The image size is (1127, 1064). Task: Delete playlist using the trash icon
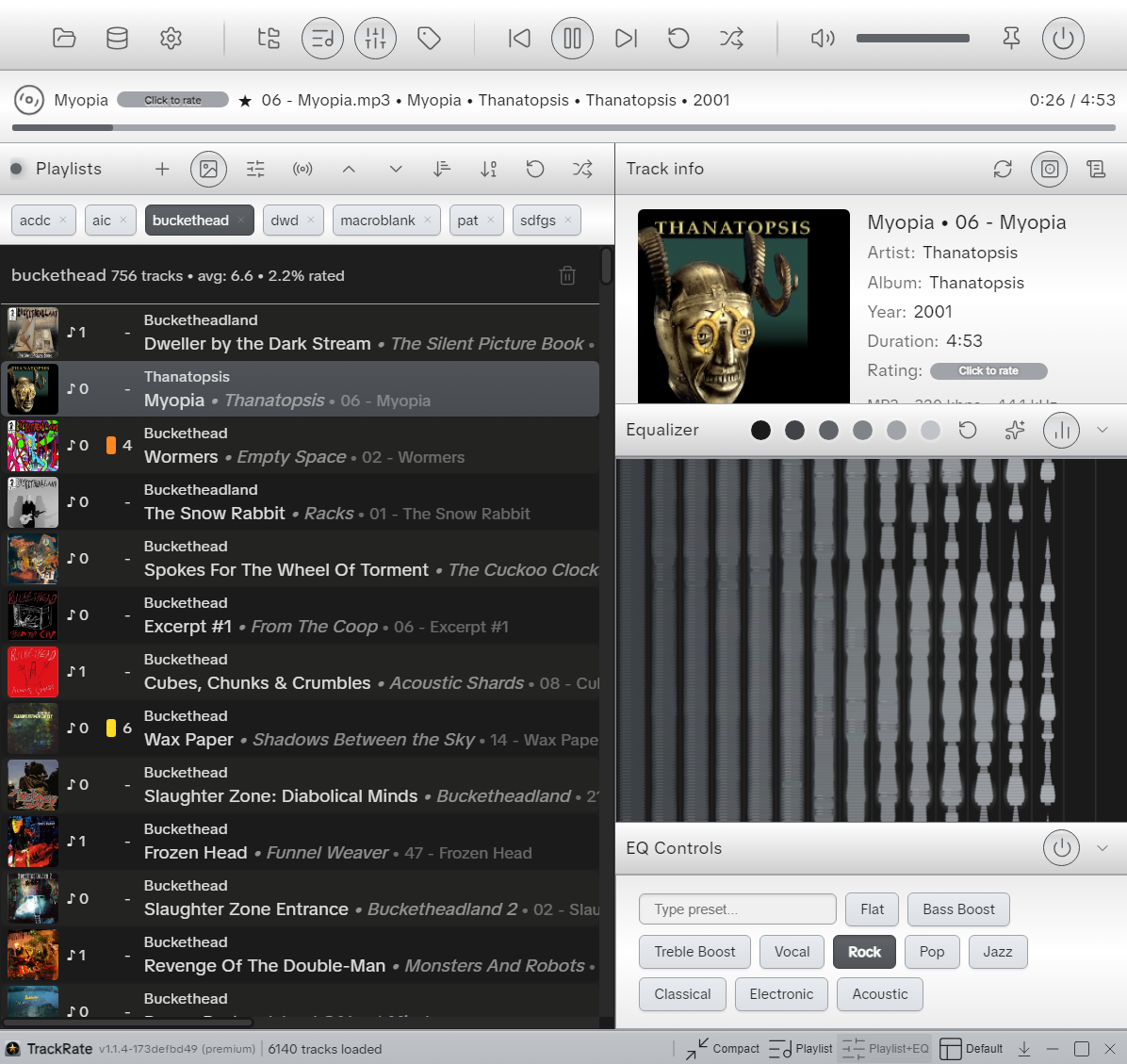pyautogui.click(x=567, y=276)
